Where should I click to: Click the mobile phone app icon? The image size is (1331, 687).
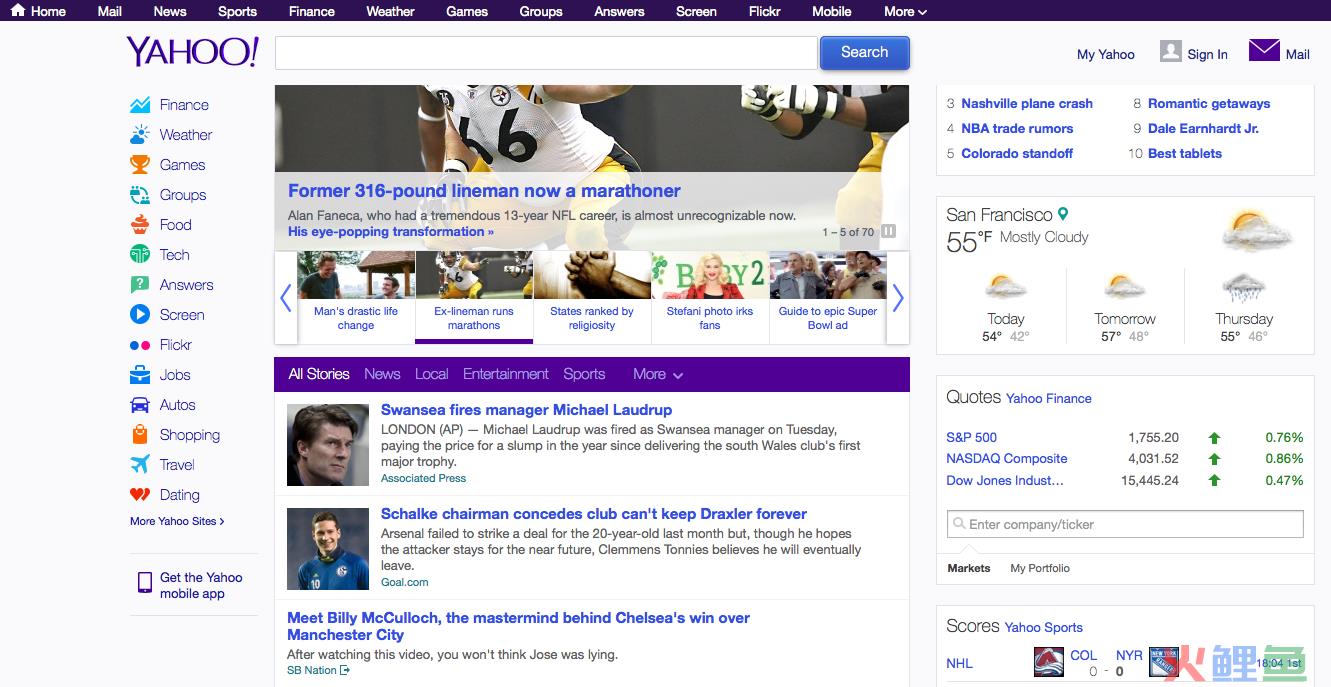(145, 583)
